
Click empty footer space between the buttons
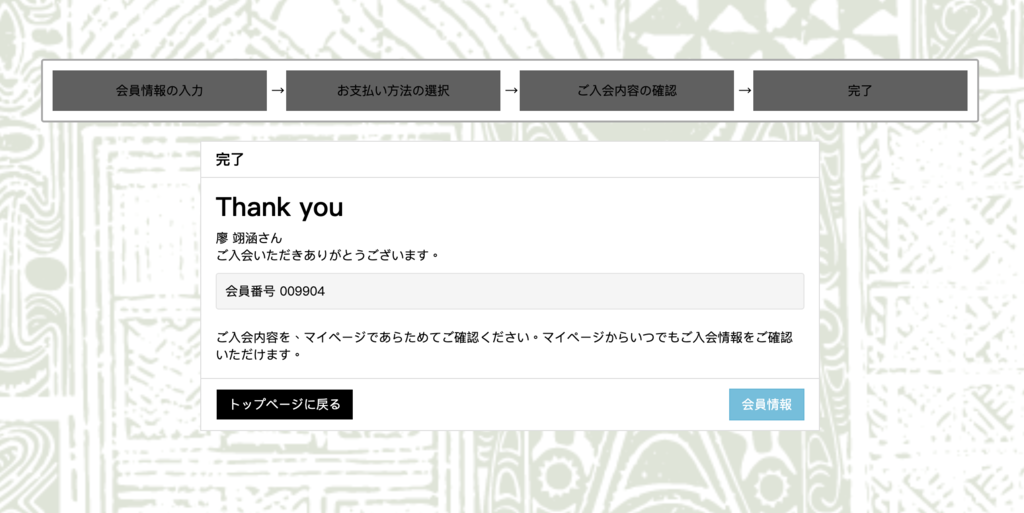click(x=541, y=405)
